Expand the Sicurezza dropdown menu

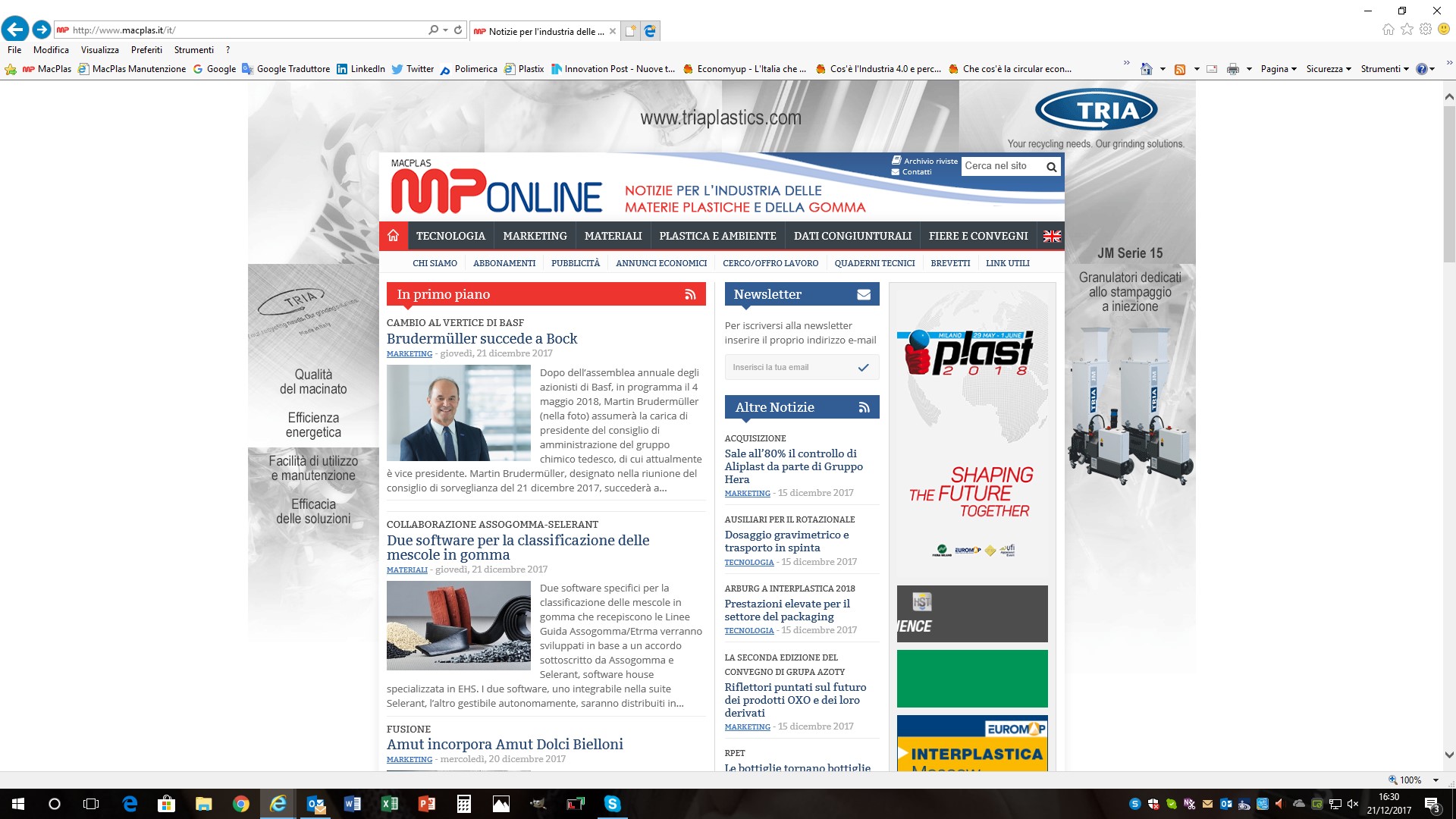pos(1329,69)
